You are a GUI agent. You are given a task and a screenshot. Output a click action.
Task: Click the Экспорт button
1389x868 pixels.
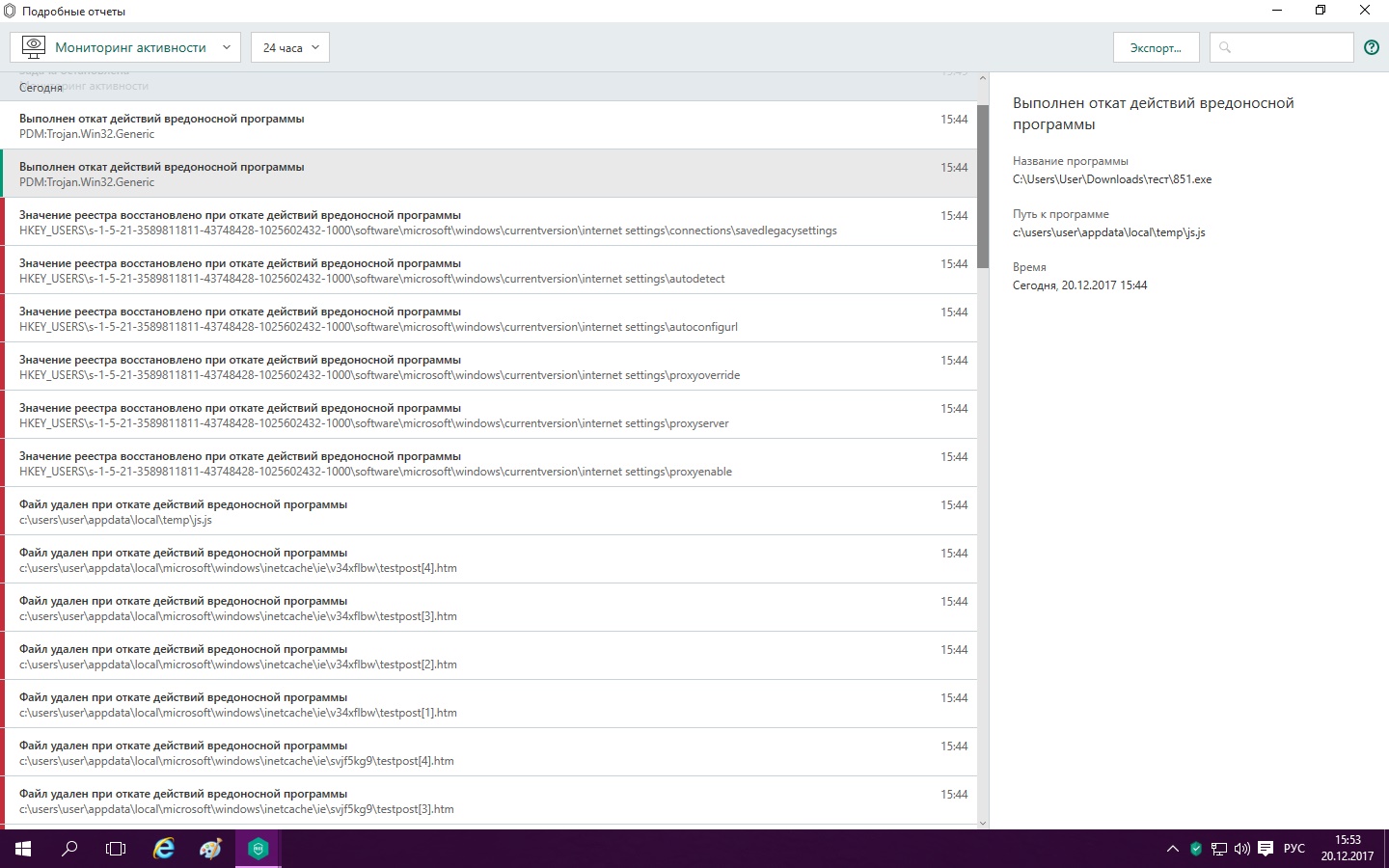(1156, 47)
